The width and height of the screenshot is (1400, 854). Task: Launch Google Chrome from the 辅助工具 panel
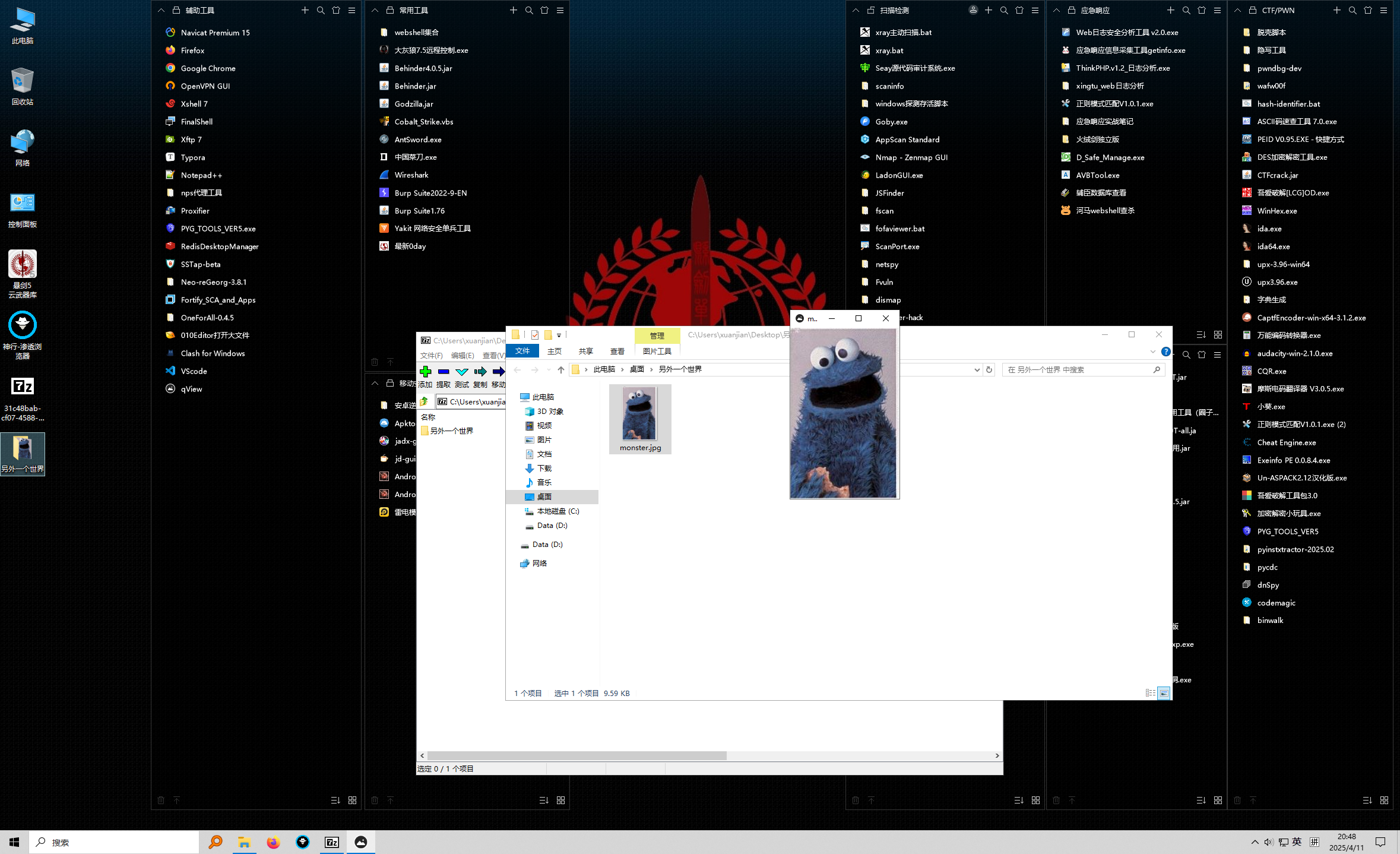(x=208, y=68)
